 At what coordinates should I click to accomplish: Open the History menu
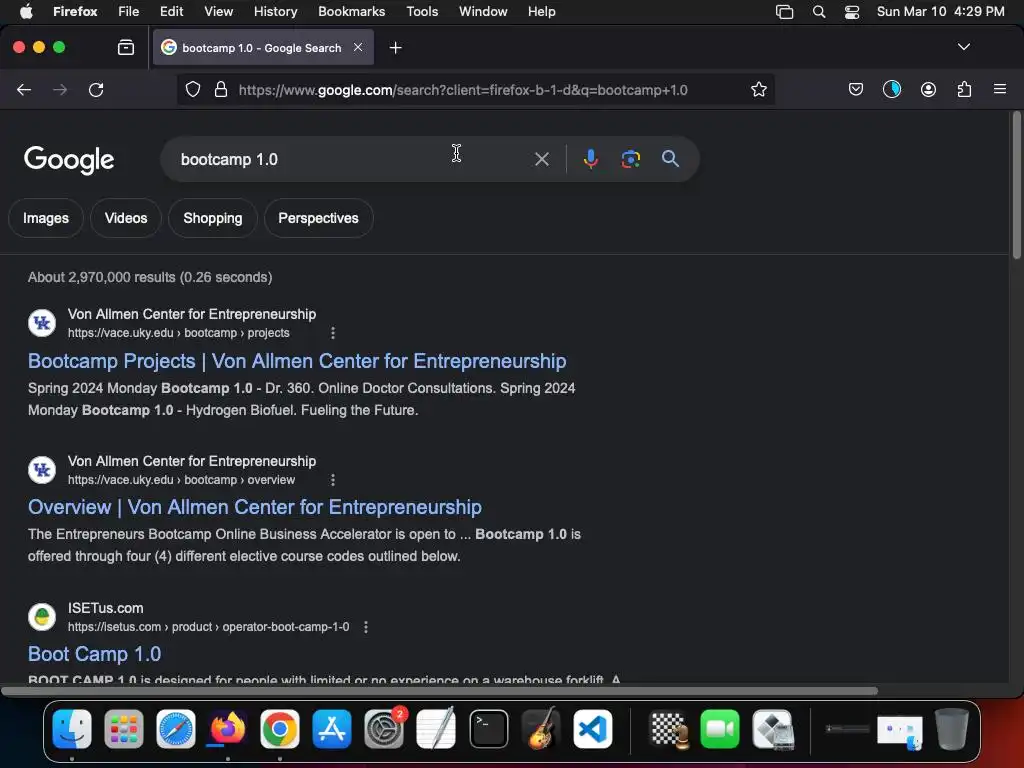pyautogui.click(x=275, y=11)
